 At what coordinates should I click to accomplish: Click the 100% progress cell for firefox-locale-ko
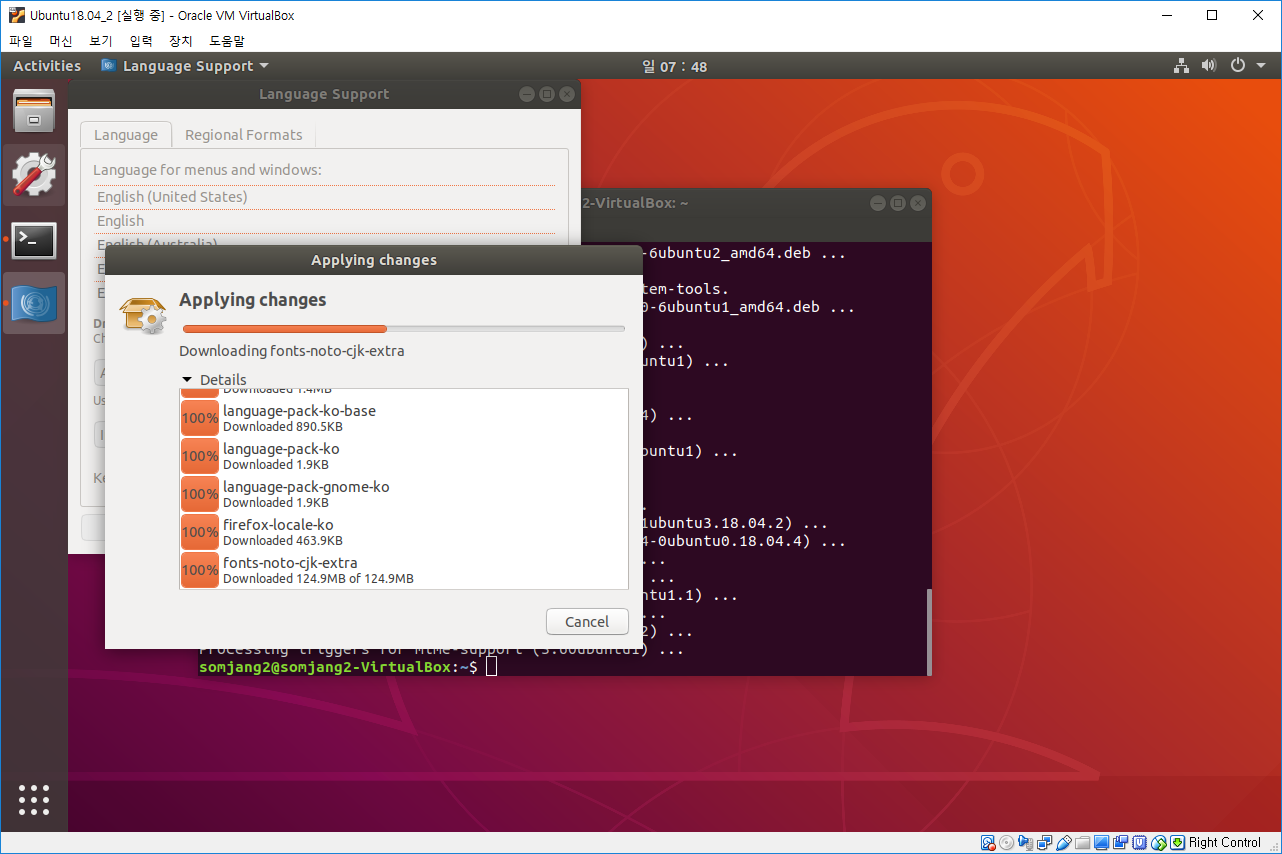coord(200,532)
